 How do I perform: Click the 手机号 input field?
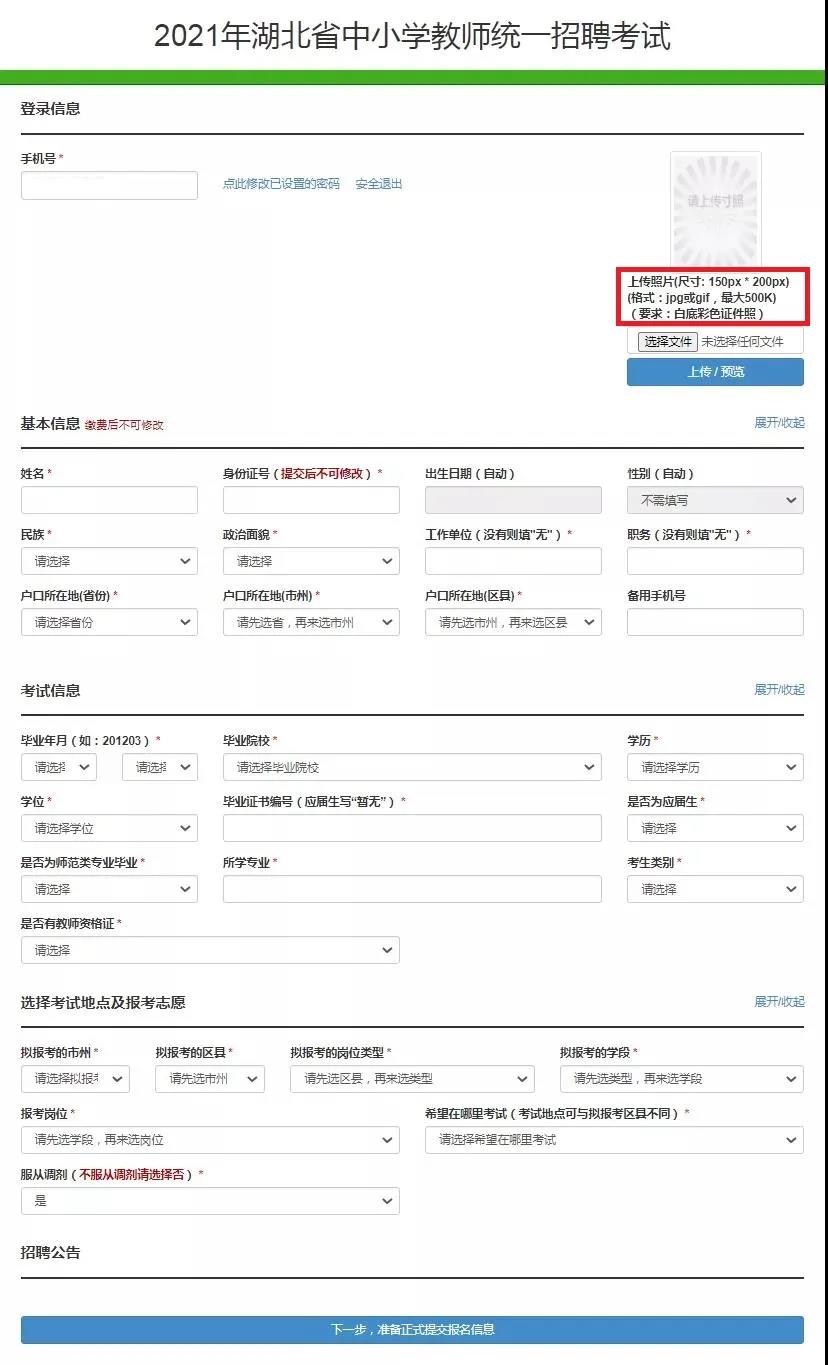[109, 185]
